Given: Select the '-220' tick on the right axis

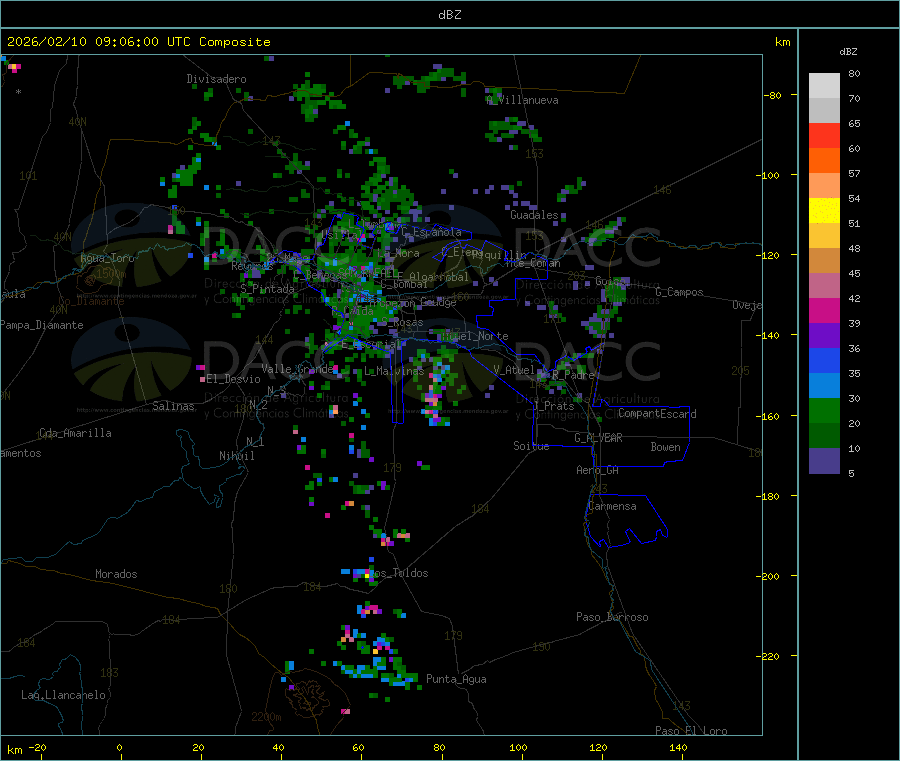Looking at the screenshot, I should (x=768, y=657).
